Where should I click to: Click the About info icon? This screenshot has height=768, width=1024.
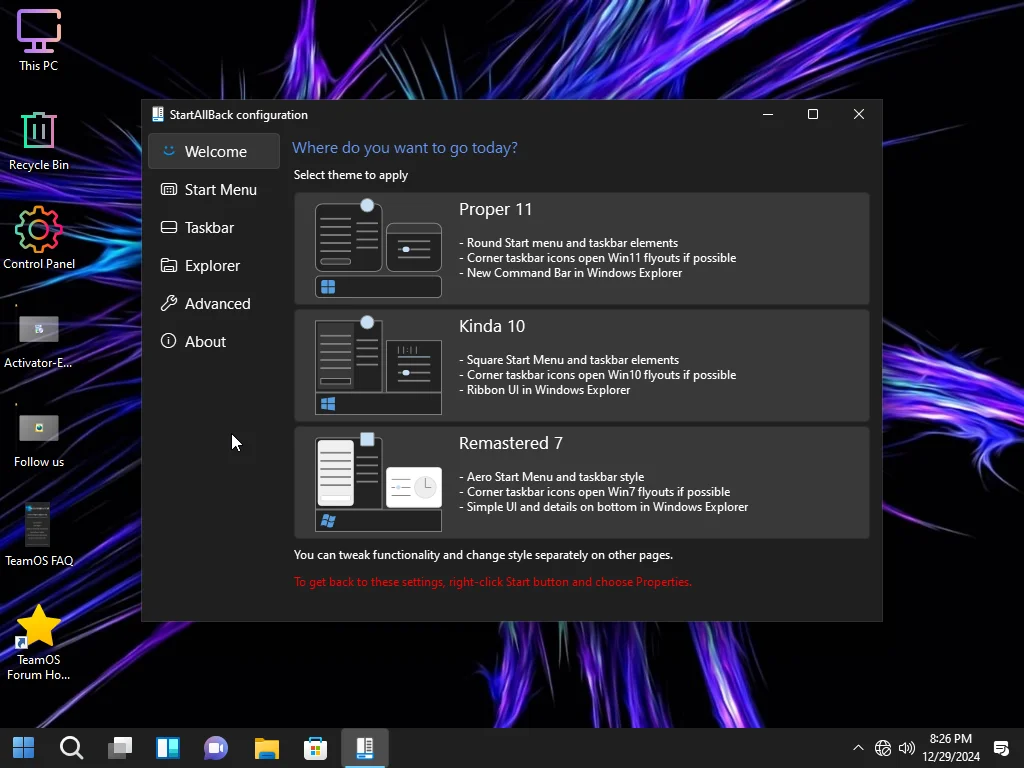pyautogui.click(x=168, y=341)
